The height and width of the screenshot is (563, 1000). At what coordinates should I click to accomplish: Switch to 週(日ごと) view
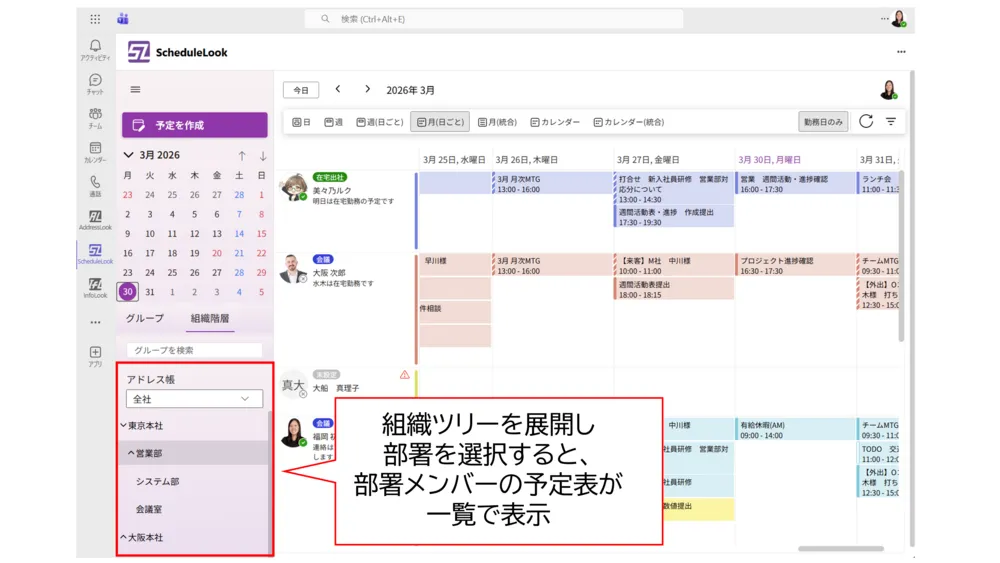pyautogui.click(x=380, y=122)
